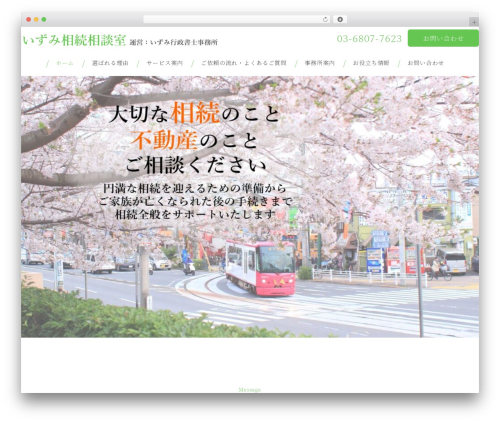
Task: Click the cherry blossom tram hero image
Action: 250,207
